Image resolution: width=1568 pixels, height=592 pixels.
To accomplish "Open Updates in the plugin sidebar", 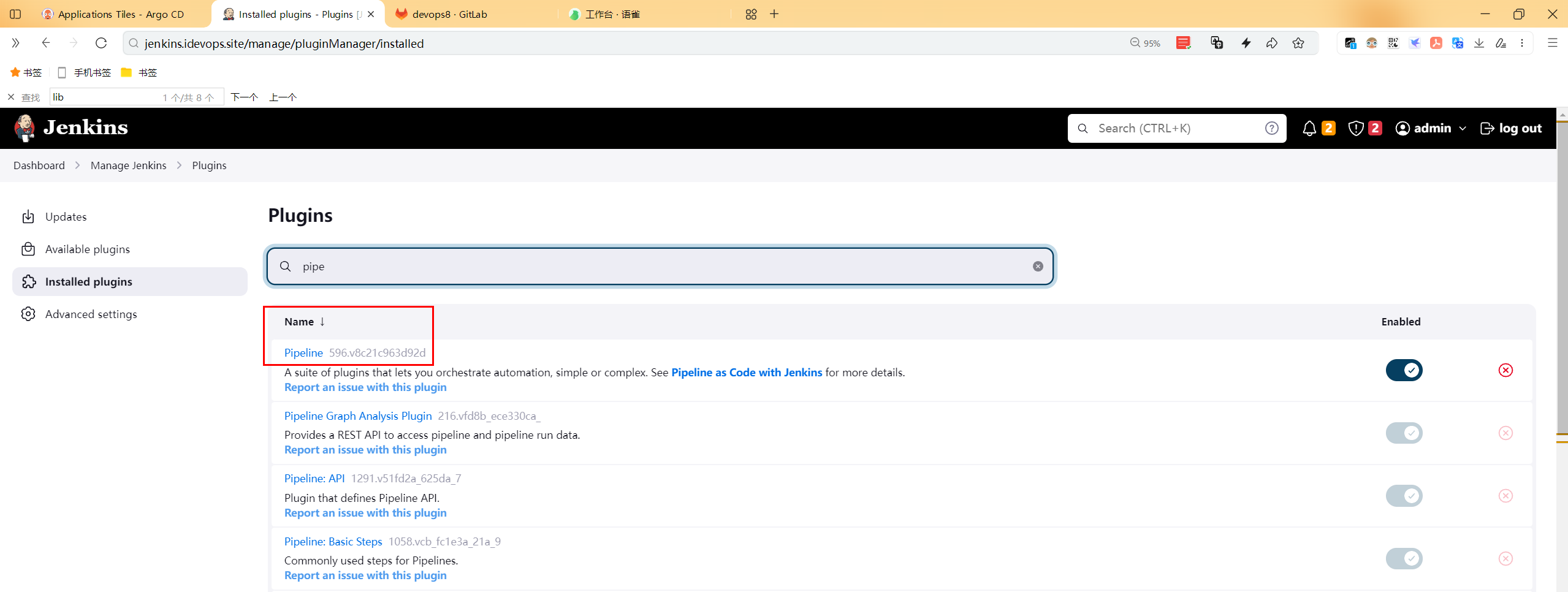I will coord(129,216).
